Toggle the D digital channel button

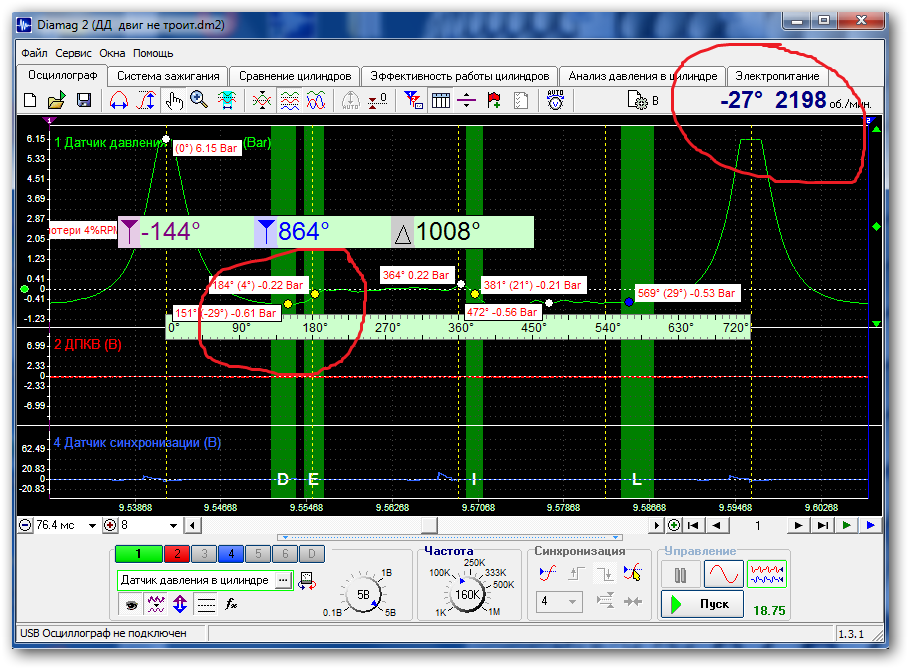312,554
